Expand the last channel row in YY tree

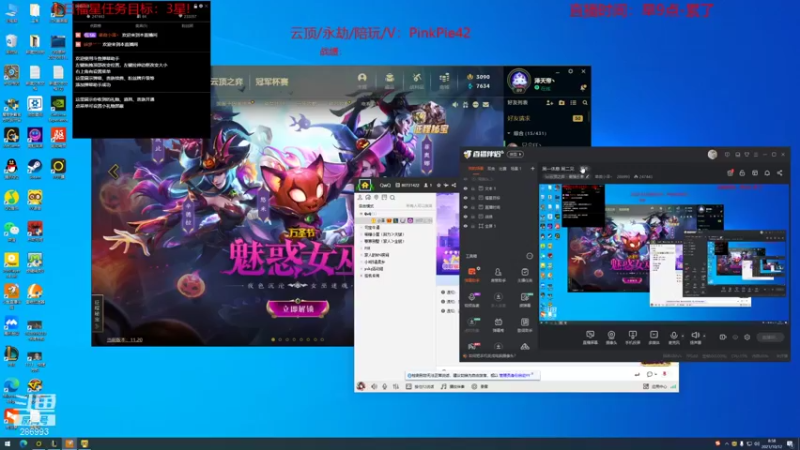click(362, 276)
